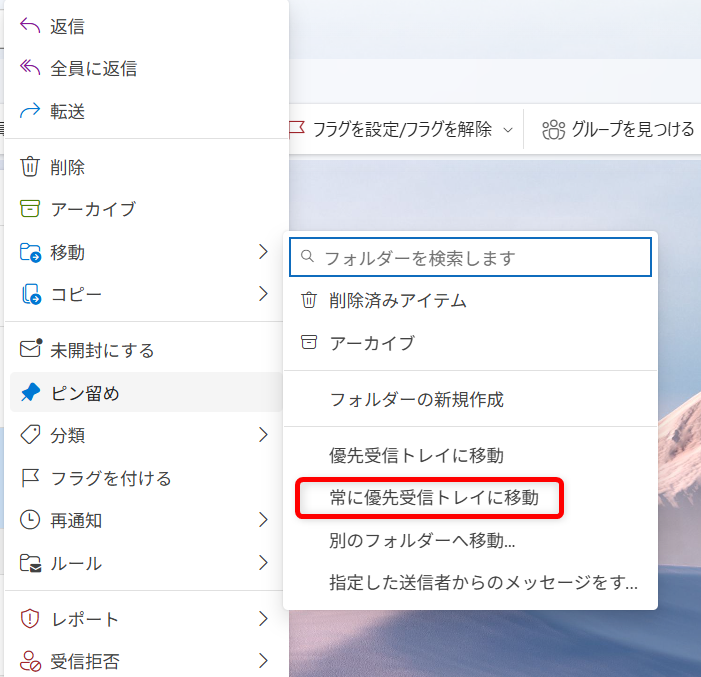Click the 削除 trash can icon
This screenshot has width=701, height=677.
click(x=30, y=166)
